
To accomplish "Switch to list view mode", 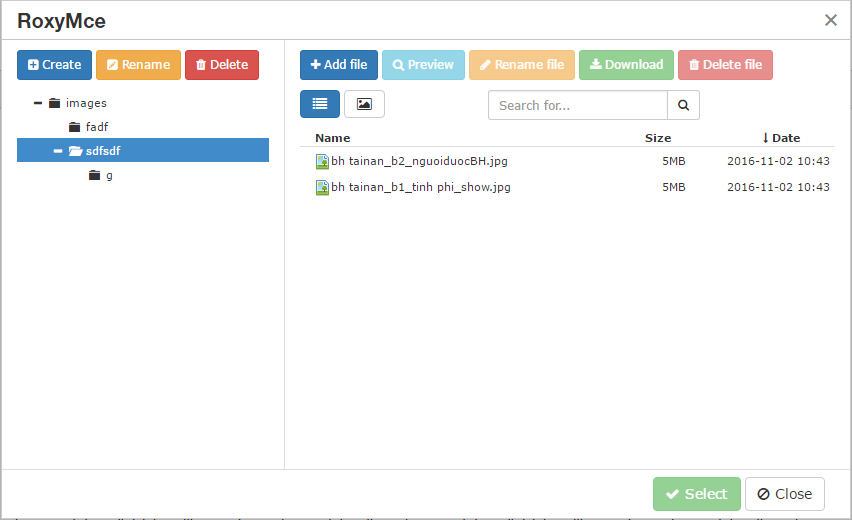I will [320, 104].
